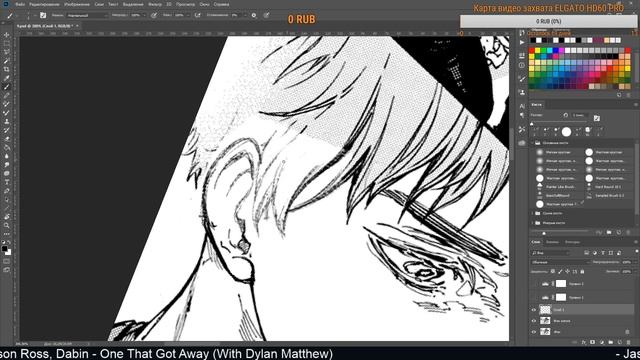The height and width of the screenshot is (360, 640).
Task: Open the brush opacity dropdown arrow
Action: click(x=144, y=15)
